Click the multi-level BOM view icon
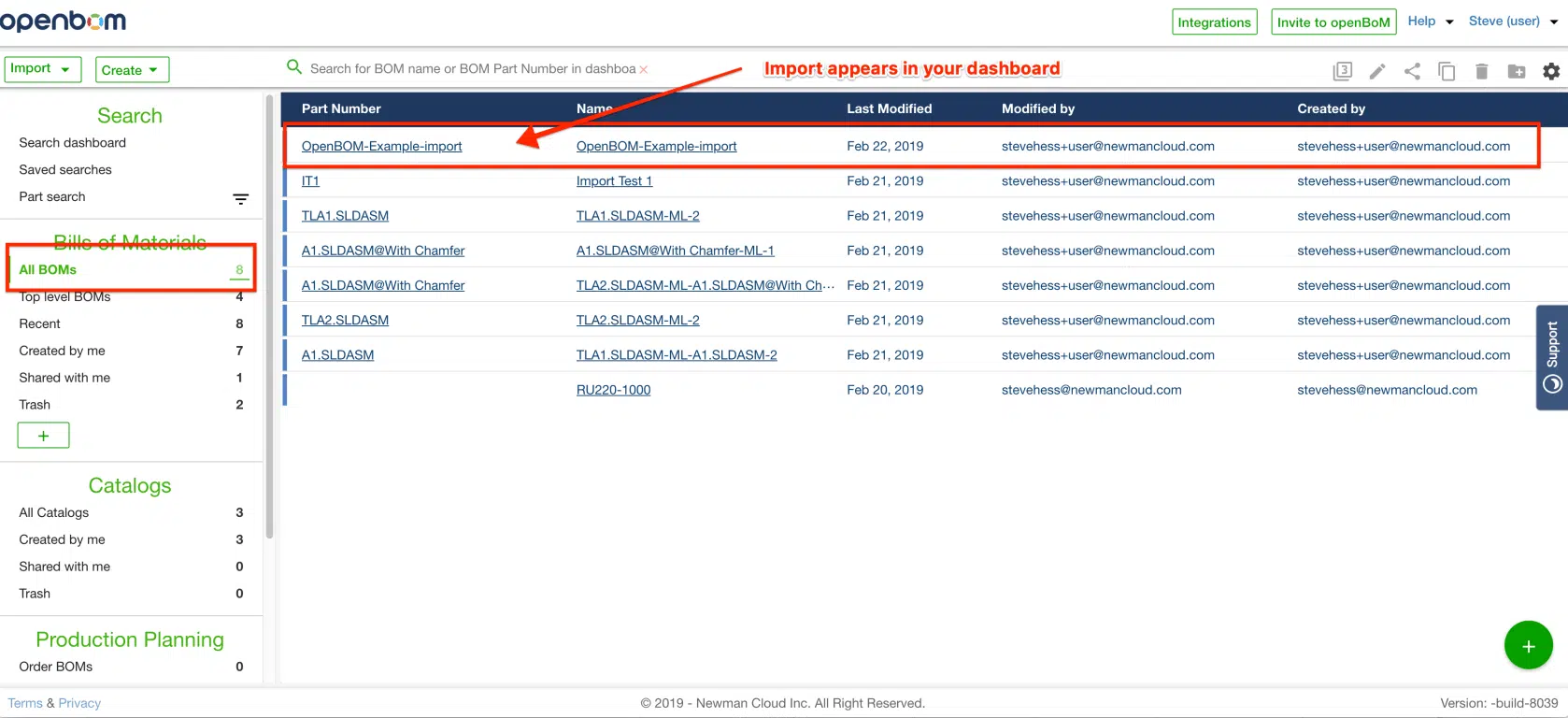1568x718 pixels. pos(1343,71)
